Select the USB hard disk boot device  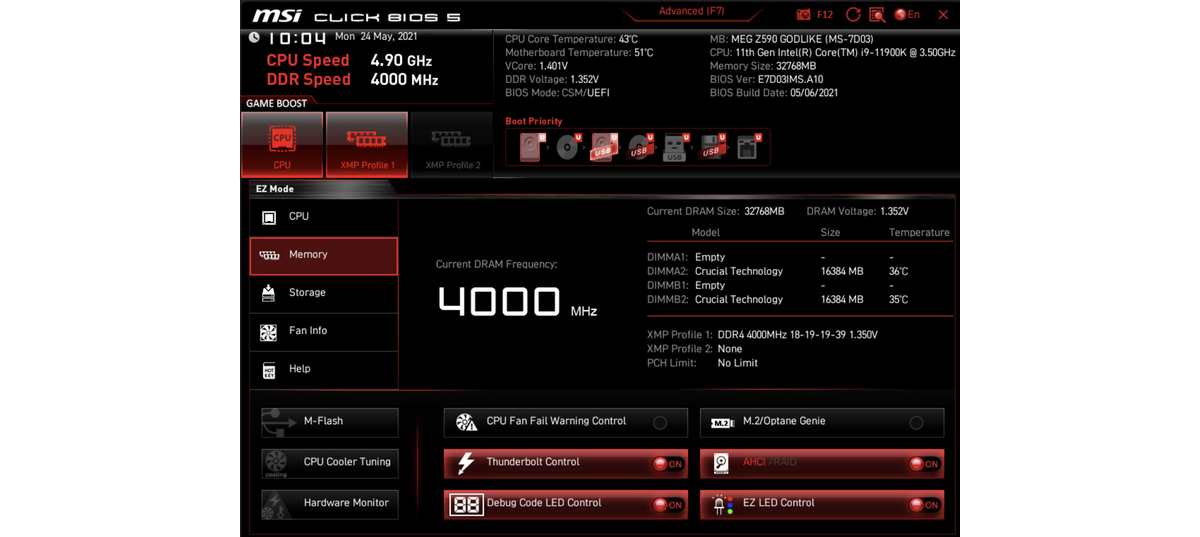coord(603,148)
